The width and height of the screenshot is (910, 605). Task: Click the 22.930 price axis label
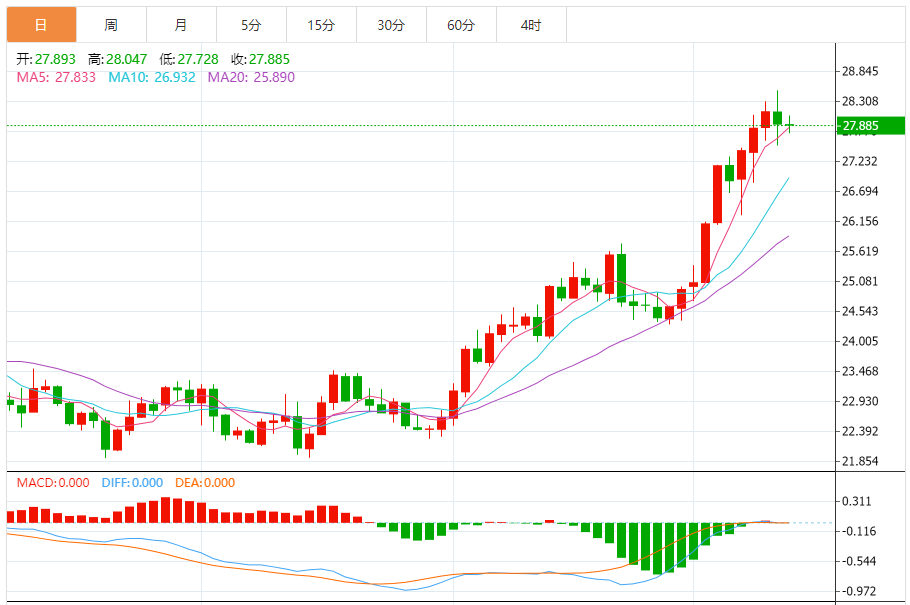point(860,401)
